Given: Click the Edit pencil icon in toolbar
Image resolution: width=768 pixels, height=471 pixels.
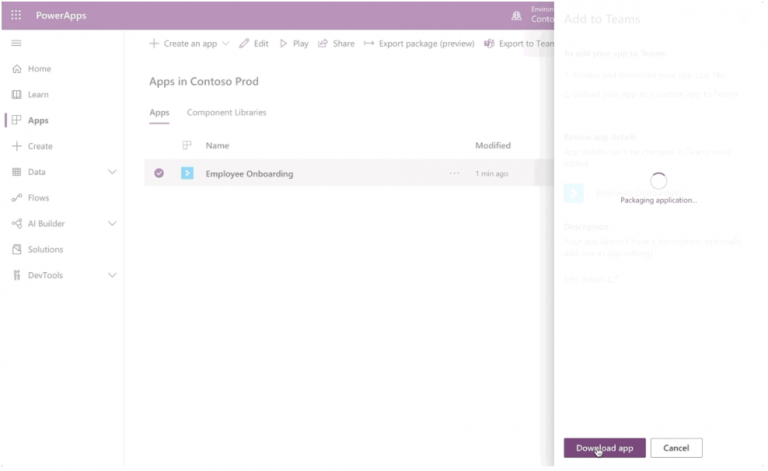Looking at the screenshot, I should point(244,44).
